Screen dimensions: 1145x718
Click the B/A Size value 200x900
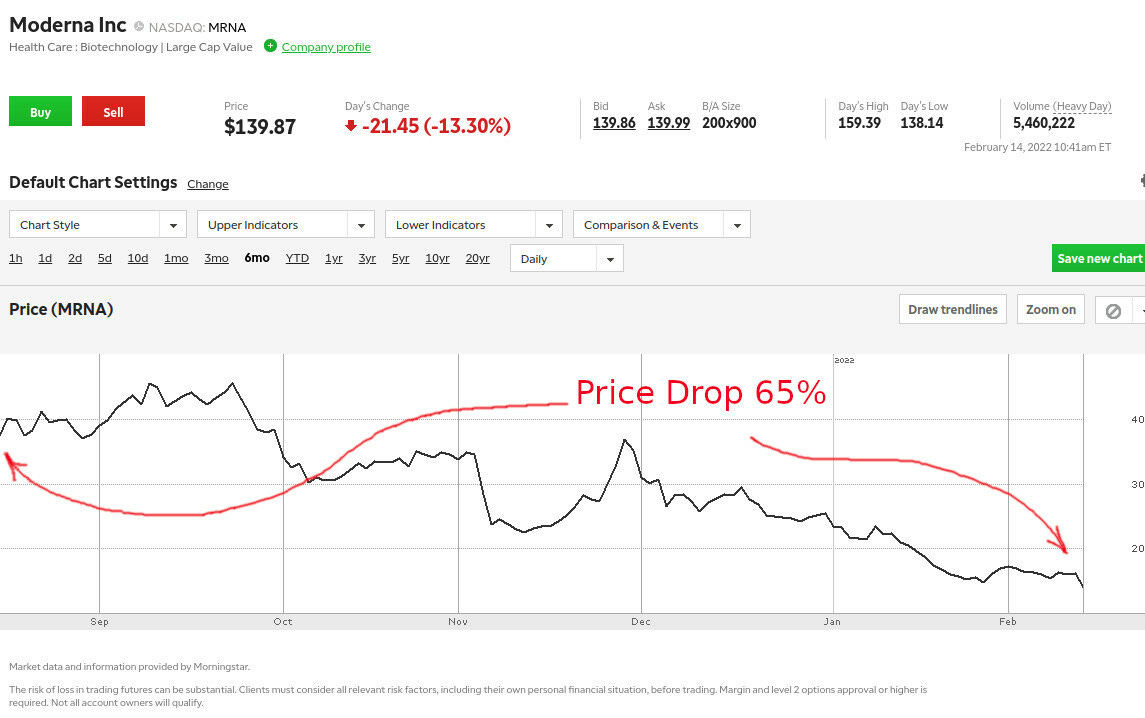click(x=729, y=123)
